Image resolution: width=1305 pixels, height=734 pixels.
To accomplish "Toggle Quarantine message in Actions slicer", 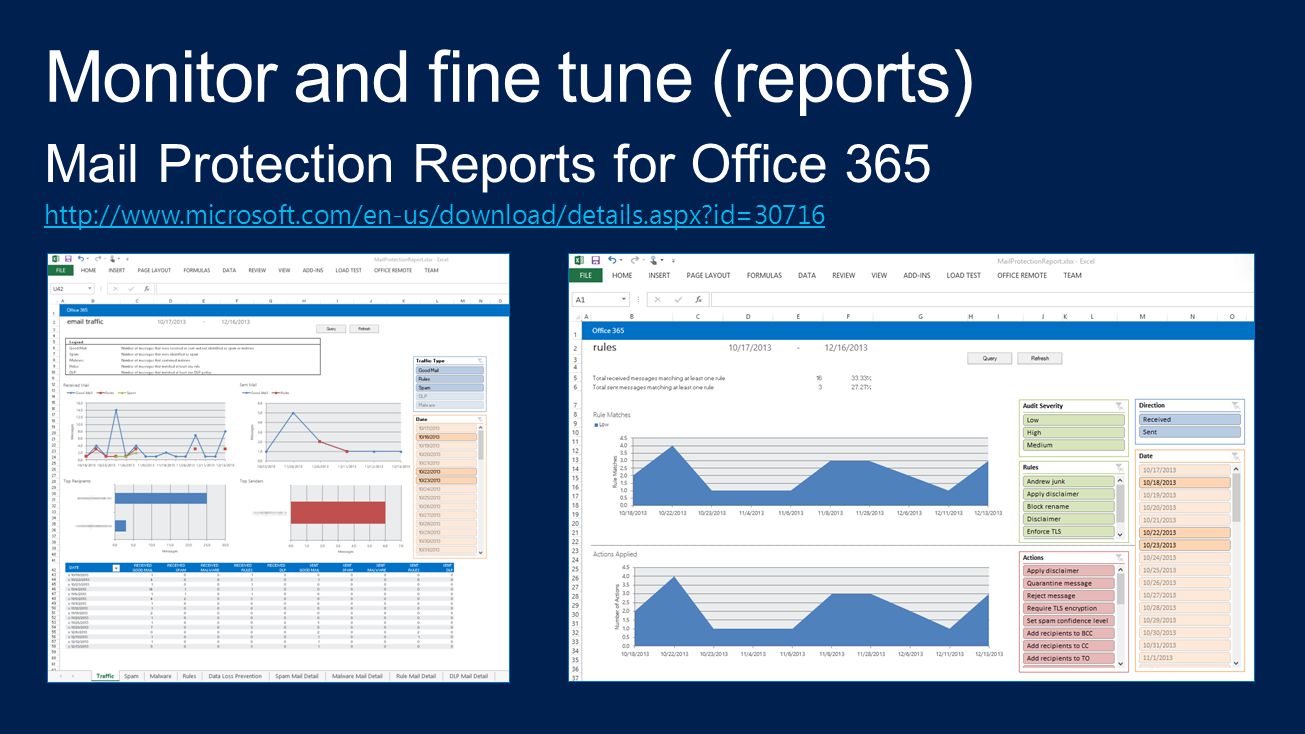I will pos(1069,583).
